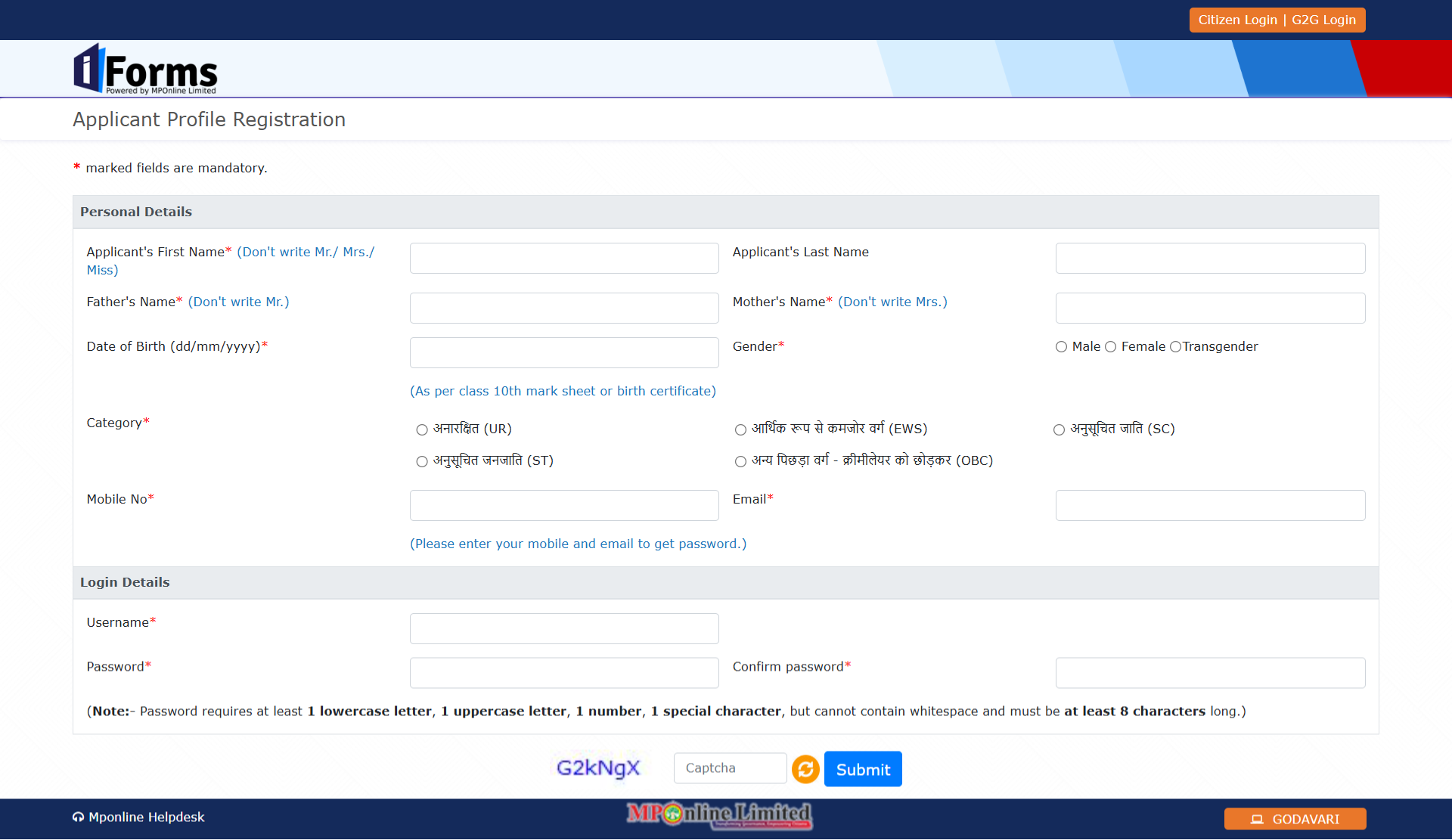Image resolution: width=1452 pixels, height=840 pixels.
Task: Open the Citizen Login link
Action: click(1237, 20)
